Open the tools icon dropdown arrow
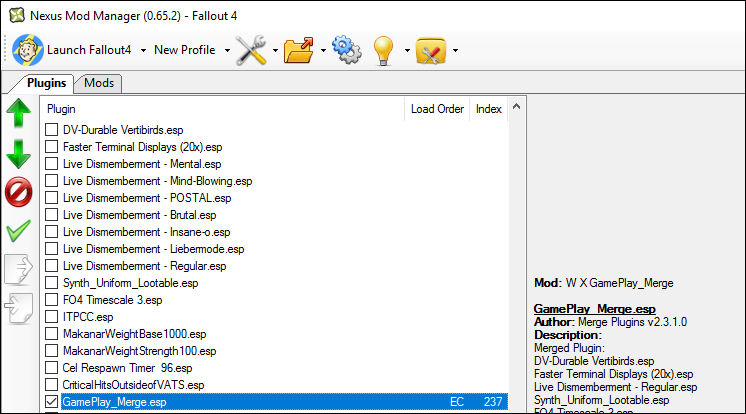746x414 pixels. click(275, 50)
